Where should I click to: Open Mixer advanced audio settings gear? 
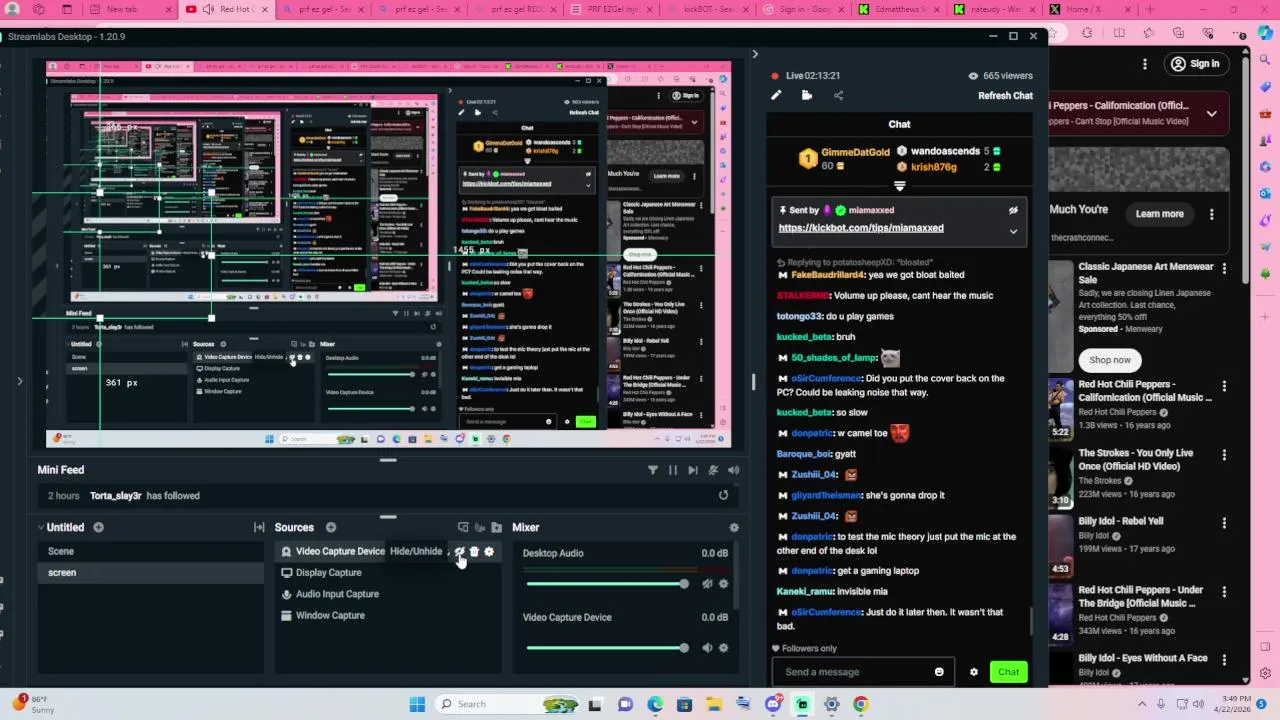point(734,527)
